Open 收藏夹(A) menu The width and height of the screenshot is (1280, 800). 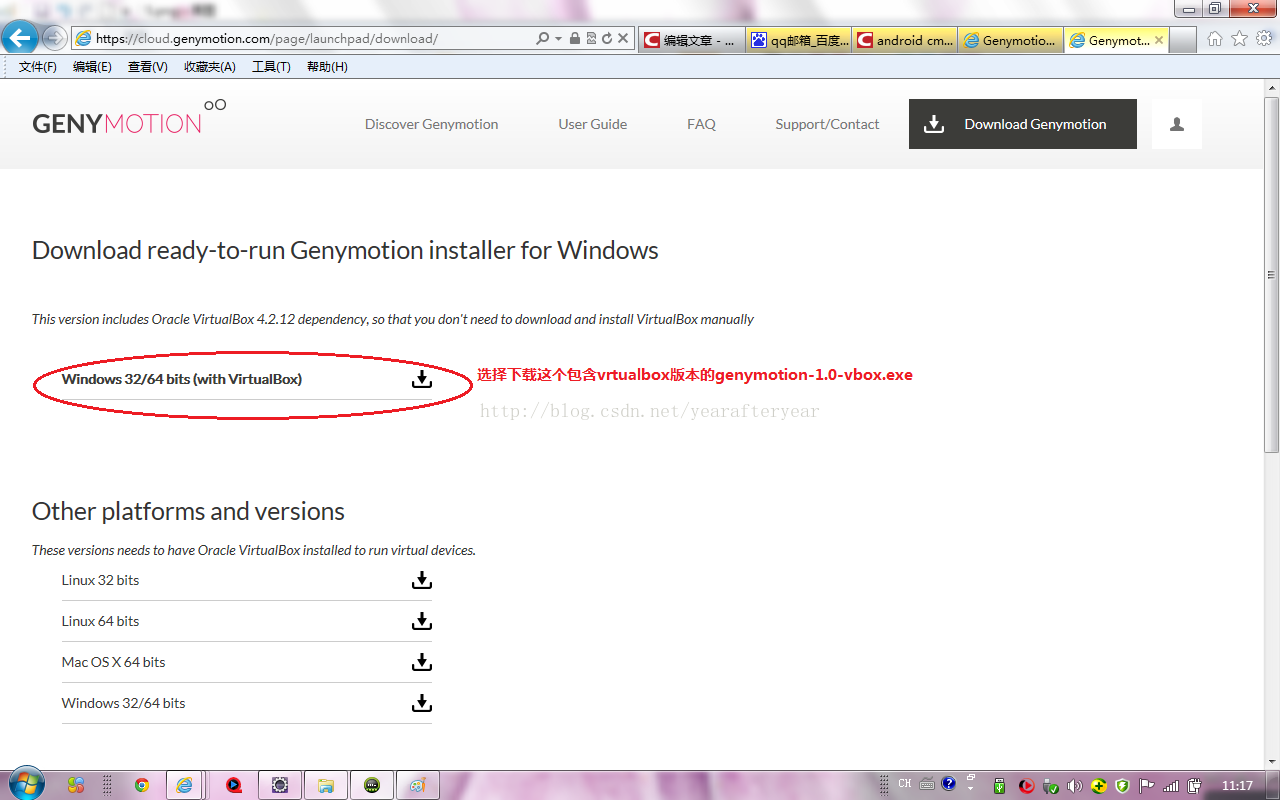pos(210,67)
